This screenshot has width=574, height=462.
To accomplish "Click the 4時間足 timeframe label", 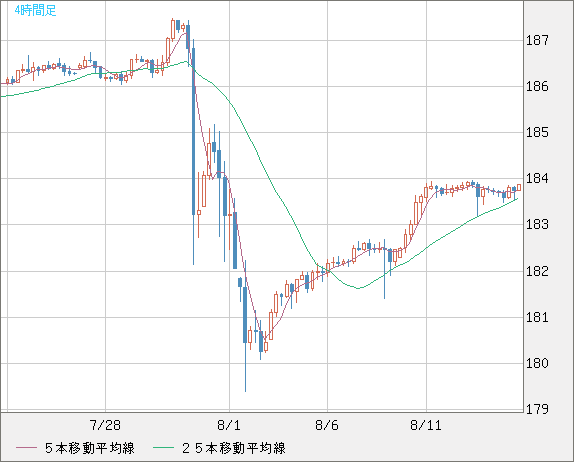I will click(x=36, y=10).
